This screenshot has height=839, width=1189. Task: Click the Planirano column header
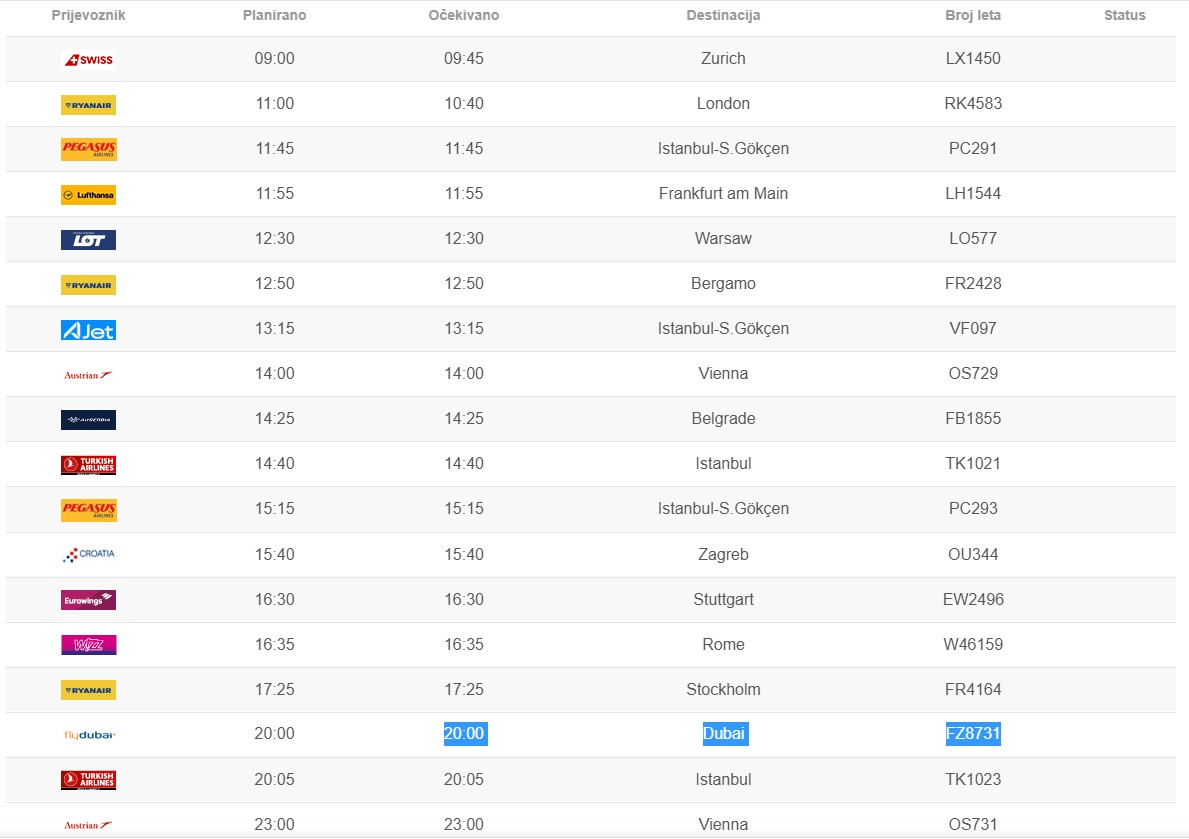[x=274, y=16]
